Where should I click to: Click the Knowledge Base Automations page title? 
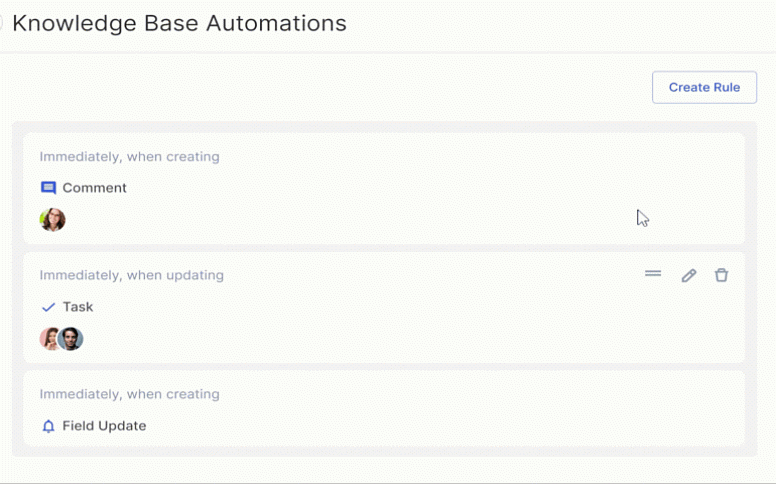point(179,23)
